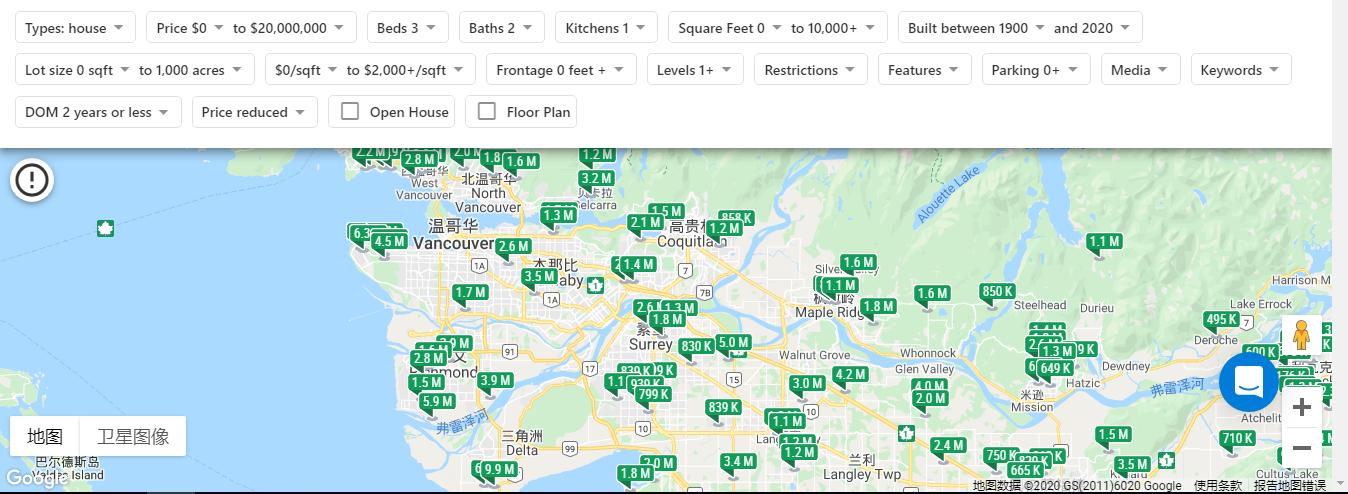Expand the Keywords filter

pyautogui.click(x=1241, y=70)
